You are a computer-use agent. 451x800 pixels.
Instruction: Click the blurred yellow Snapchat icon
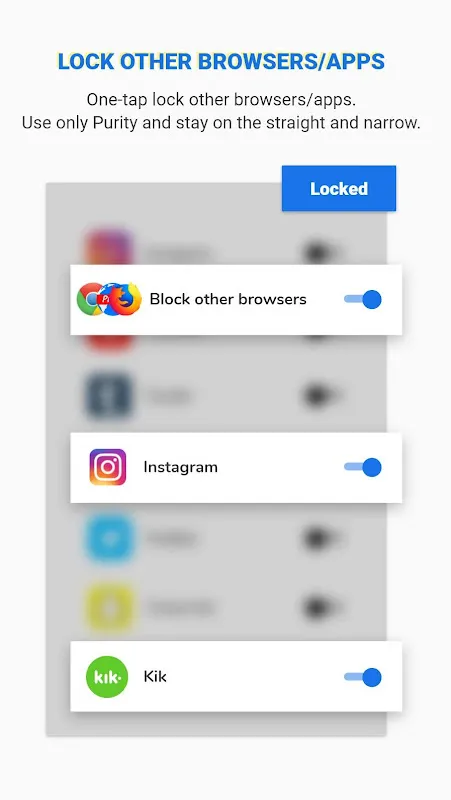coord(109,607)
